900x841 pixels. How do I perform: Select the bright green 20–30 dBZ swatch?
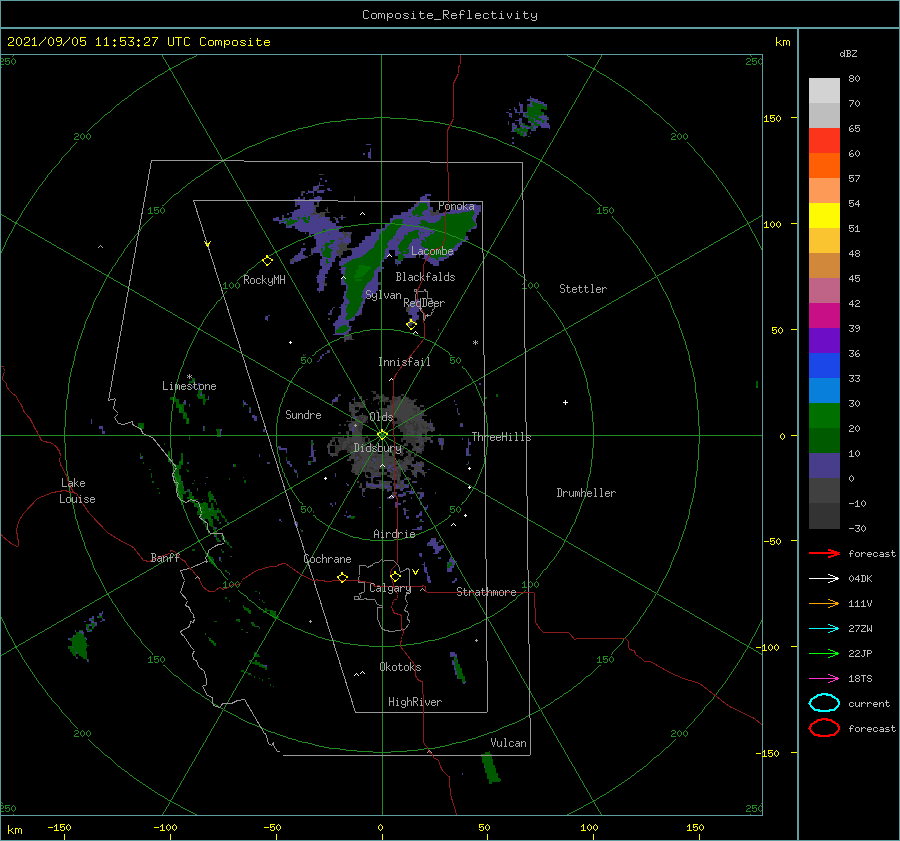(824, 415)
